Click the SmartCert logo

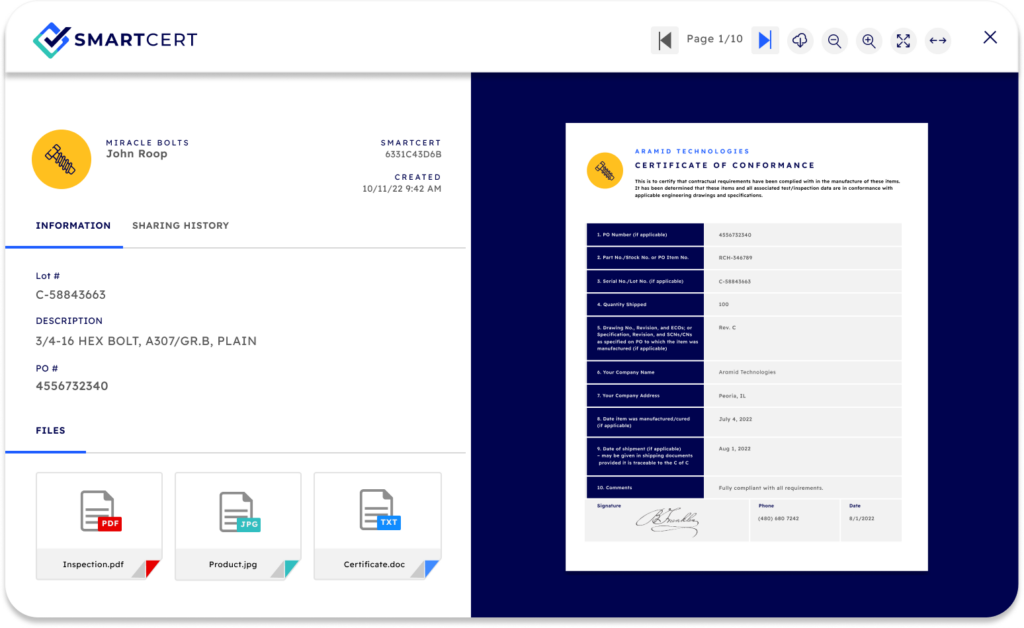click(x=115, y=40)
